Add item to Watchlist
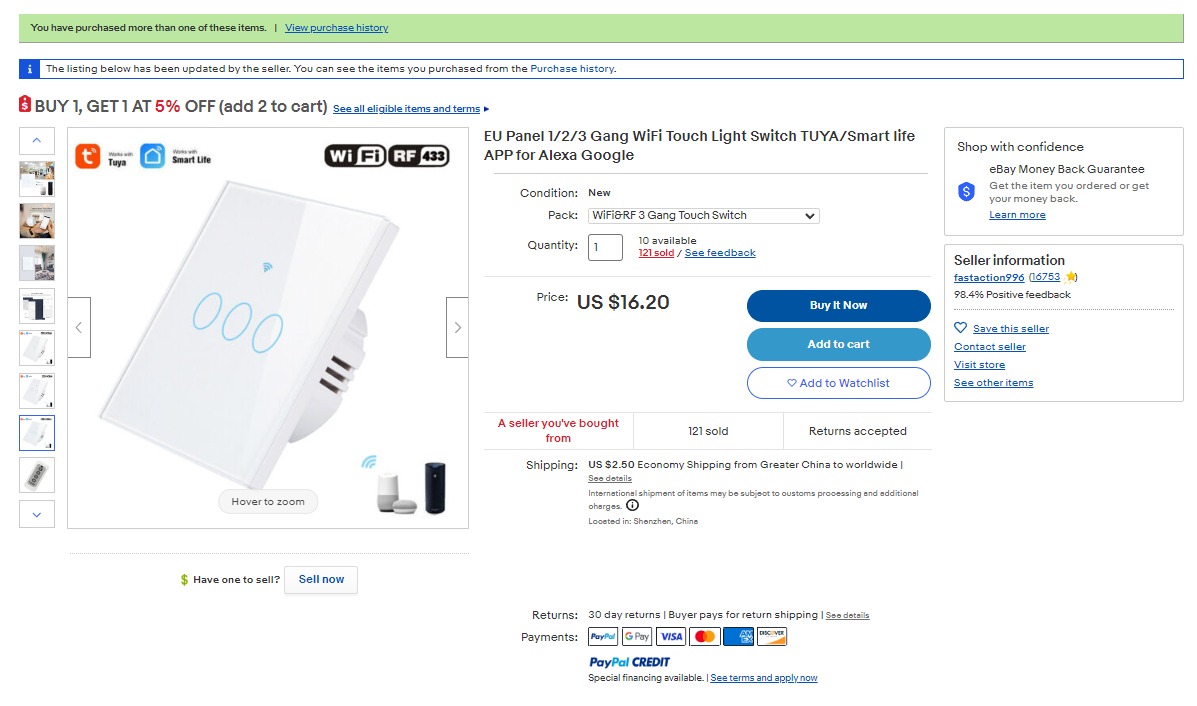 click(x=838, y=383)
